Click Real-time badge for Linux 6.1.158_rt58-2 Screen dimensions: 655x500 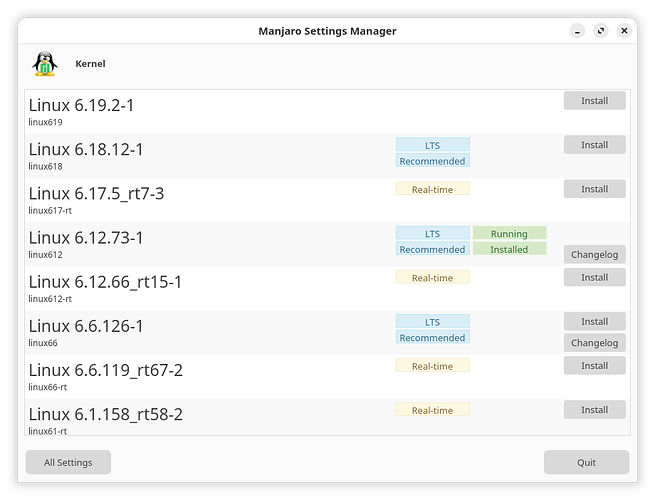click(x=433, y=410)
